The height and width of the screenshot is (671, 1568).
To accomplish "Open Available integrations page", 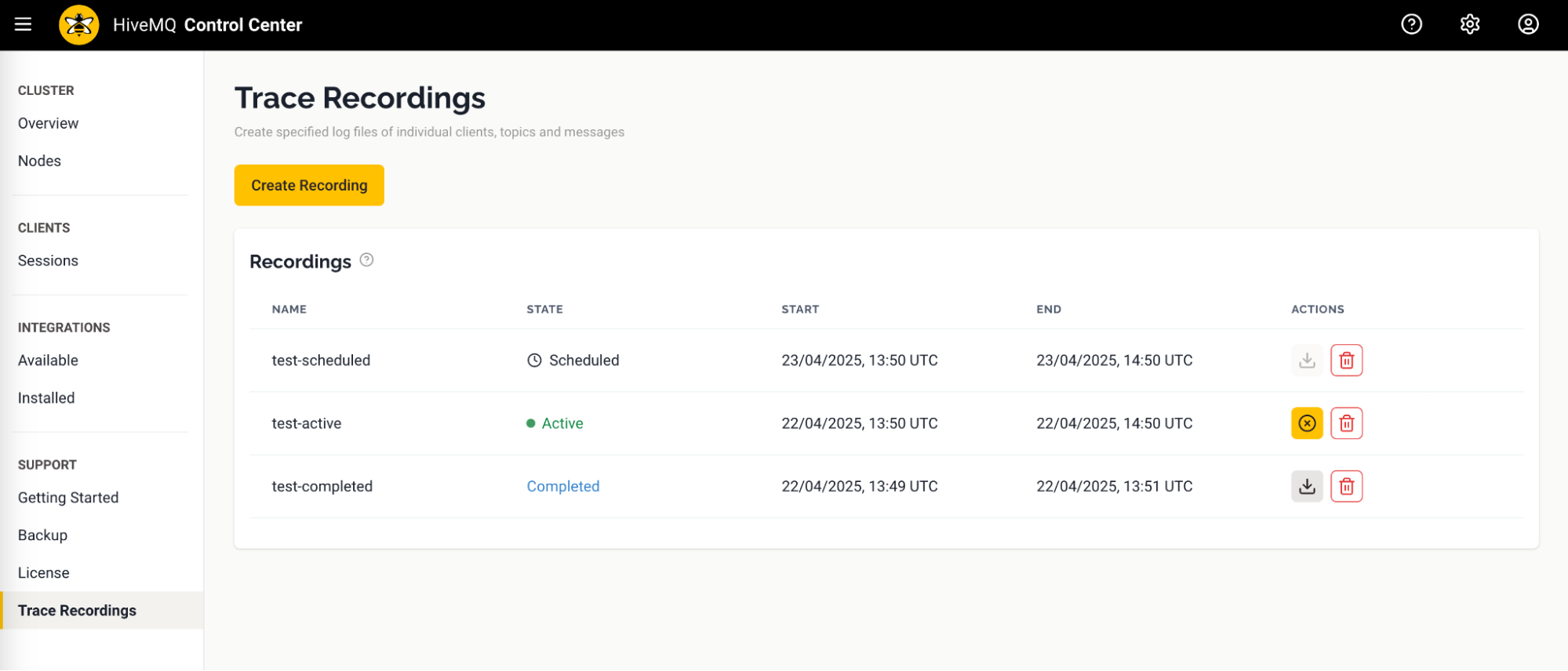I will coord(48,361).
